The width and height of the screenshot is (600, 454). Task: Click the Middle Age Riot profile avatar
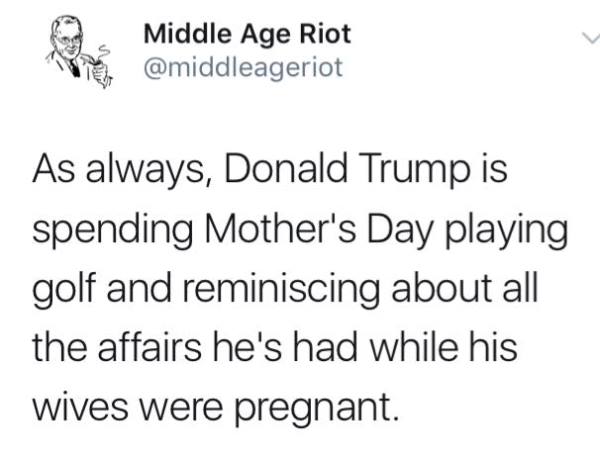coord(79,52)
